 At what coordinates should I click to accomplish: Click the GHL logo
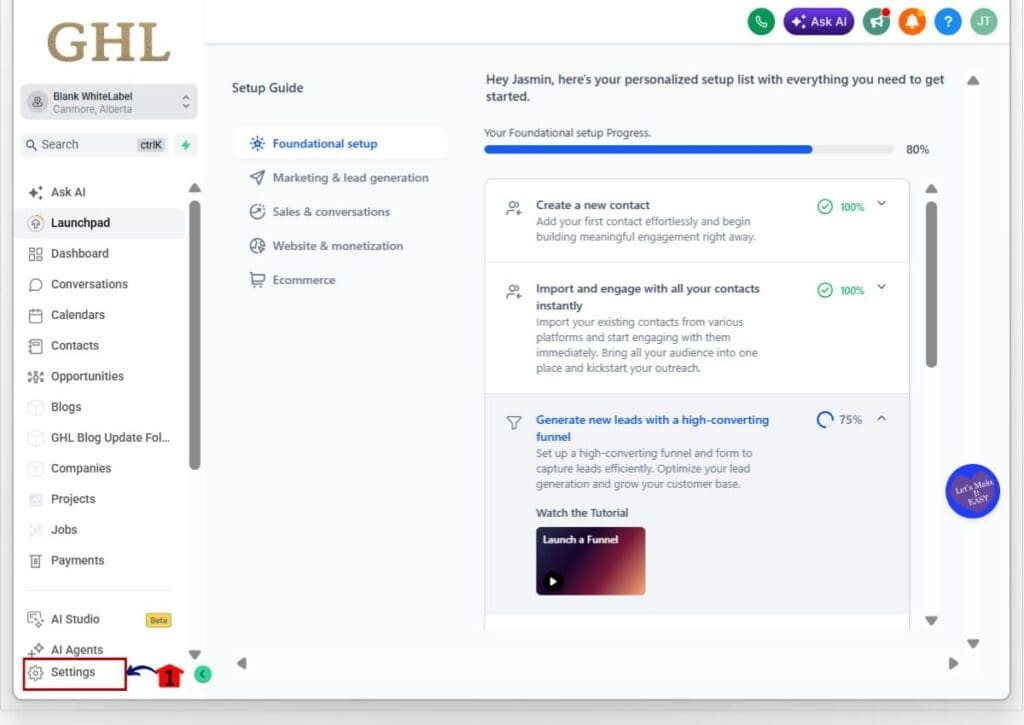point(109,42)
